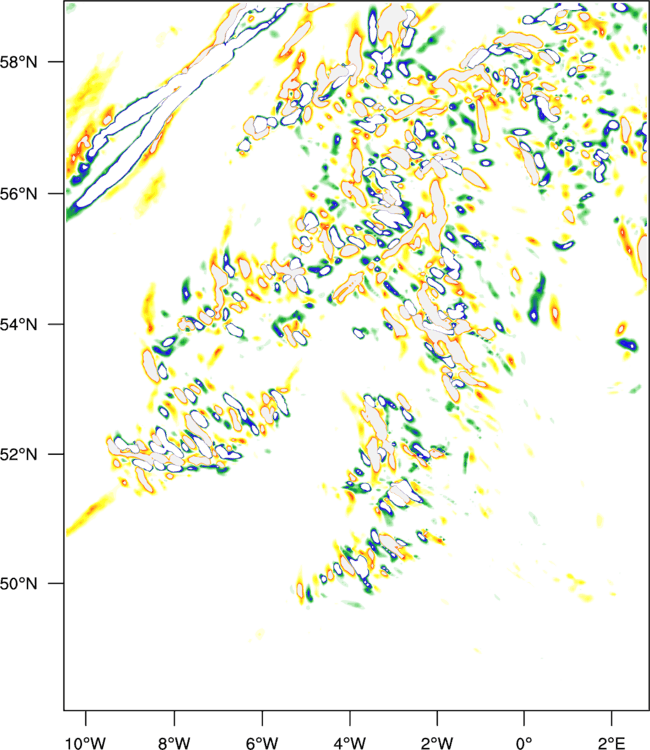Click the 0° longitude label
650x750 pixels.
(524, 743)
